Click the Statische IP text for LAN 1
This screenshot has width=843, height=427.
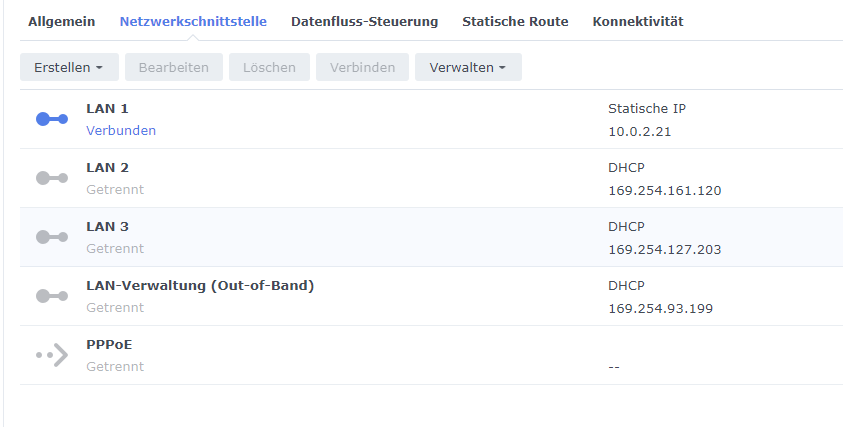point(647,108)
